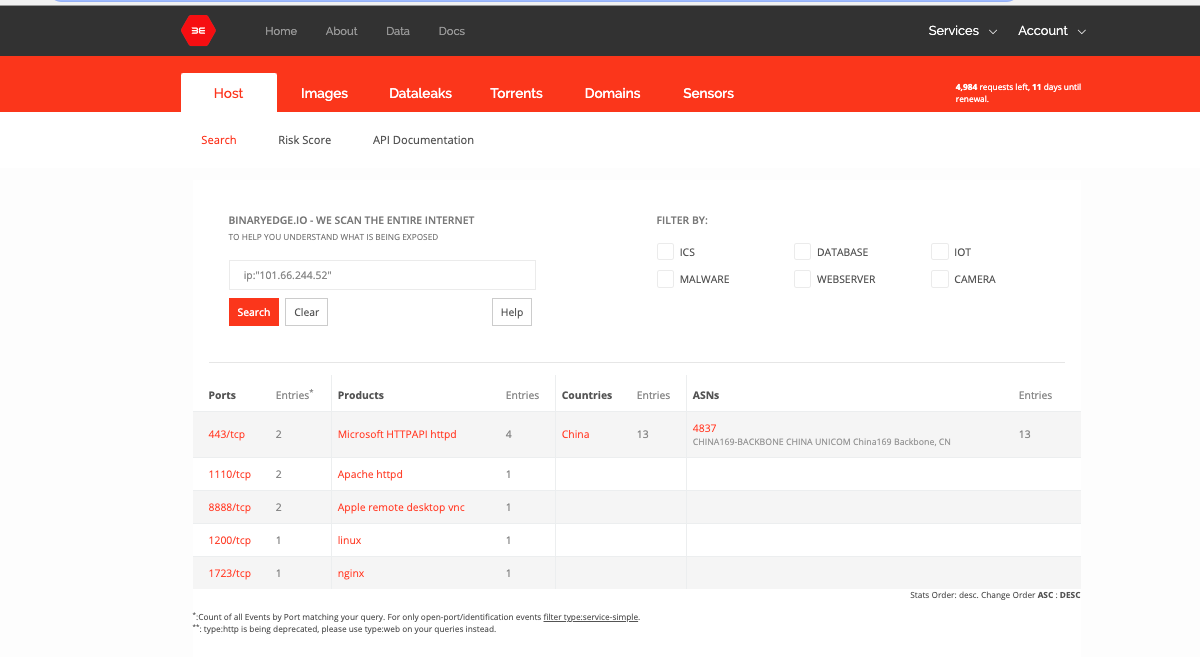Click the Help button

click(x=512, y=312)
